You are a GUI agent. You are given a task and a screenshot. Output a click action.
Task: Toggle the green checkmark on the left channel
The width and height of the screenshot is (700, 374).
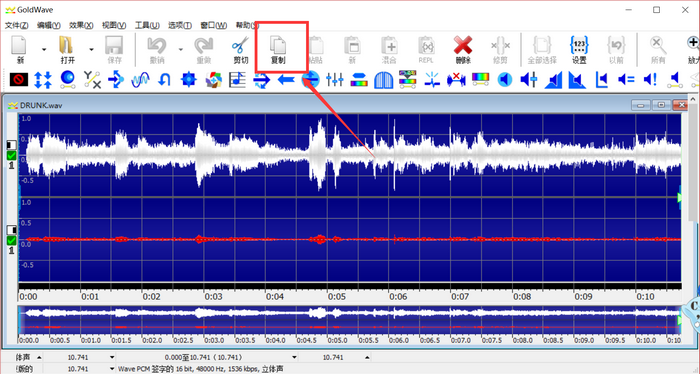12,155
